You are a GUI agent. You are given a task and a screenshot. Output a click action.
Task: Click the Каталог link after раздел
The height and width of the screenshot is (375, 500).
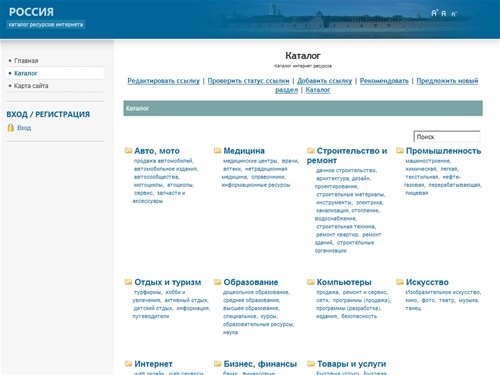point(318,90)
